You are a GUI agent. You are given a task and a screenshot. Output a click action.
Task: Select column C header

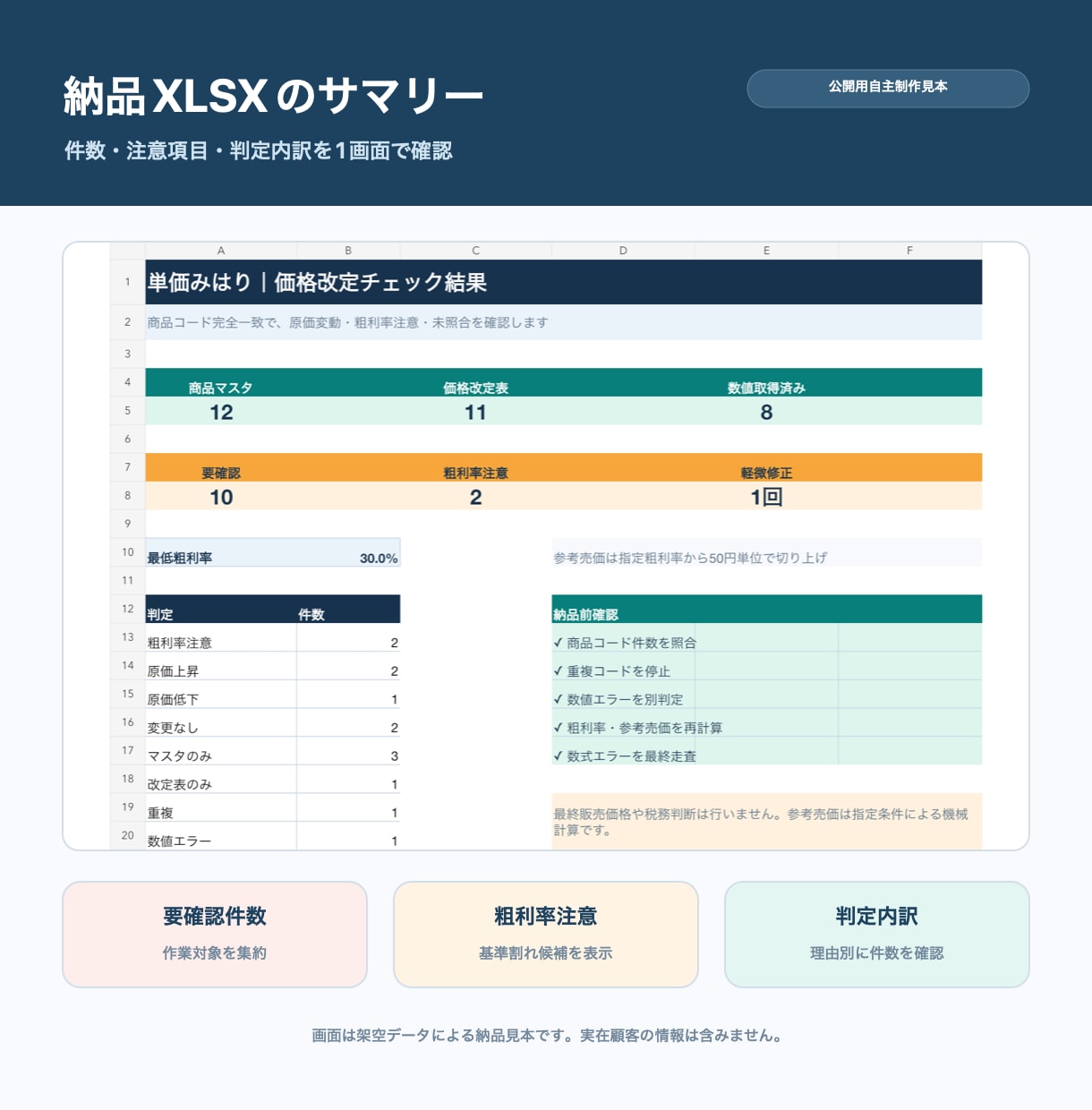tap(475, 251)
